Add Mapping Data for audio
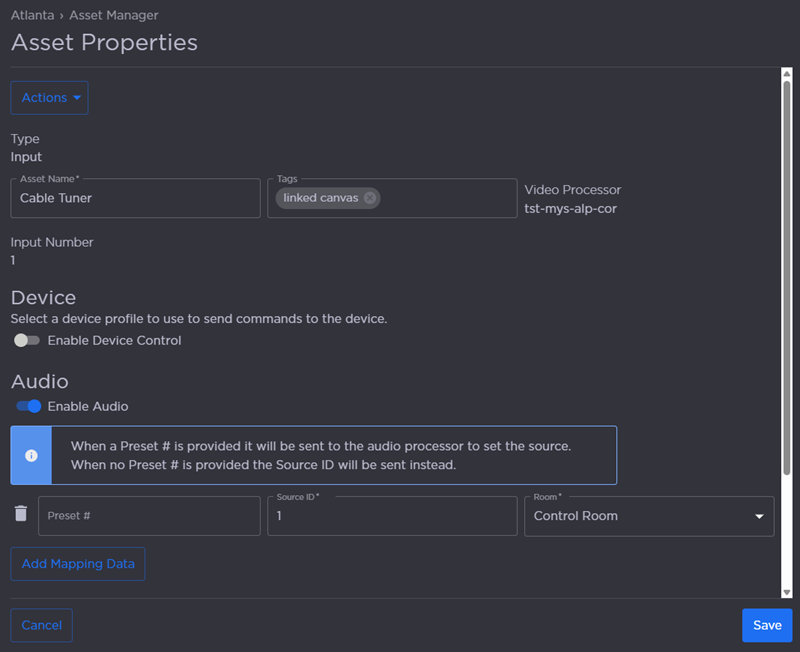 point(77,563)
